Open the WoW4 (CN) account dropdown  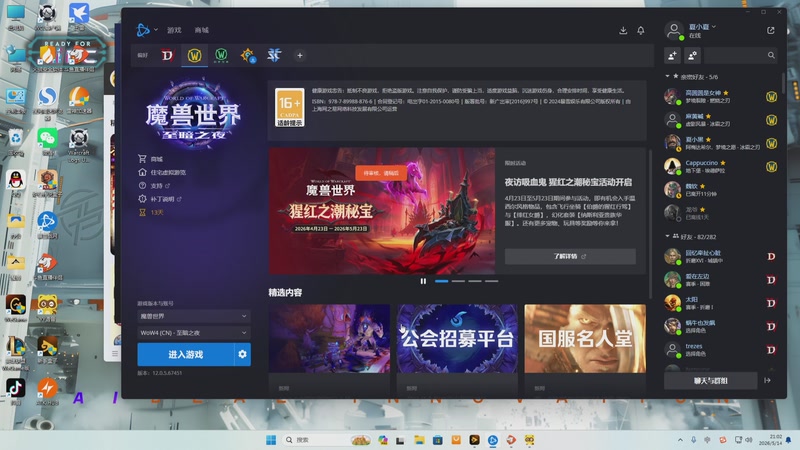tap(194, 333)
